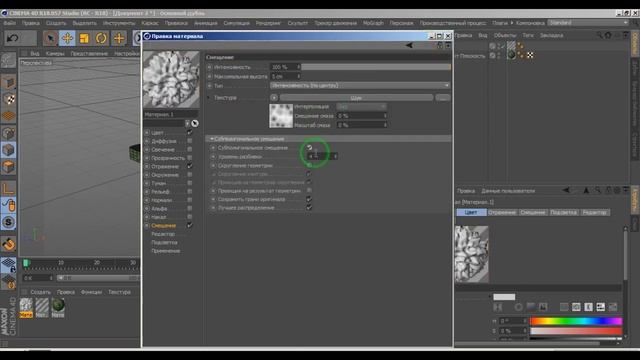Toggle the Snap magnet icon
This screenshot has width=640, height=360.
click(9, 244)
